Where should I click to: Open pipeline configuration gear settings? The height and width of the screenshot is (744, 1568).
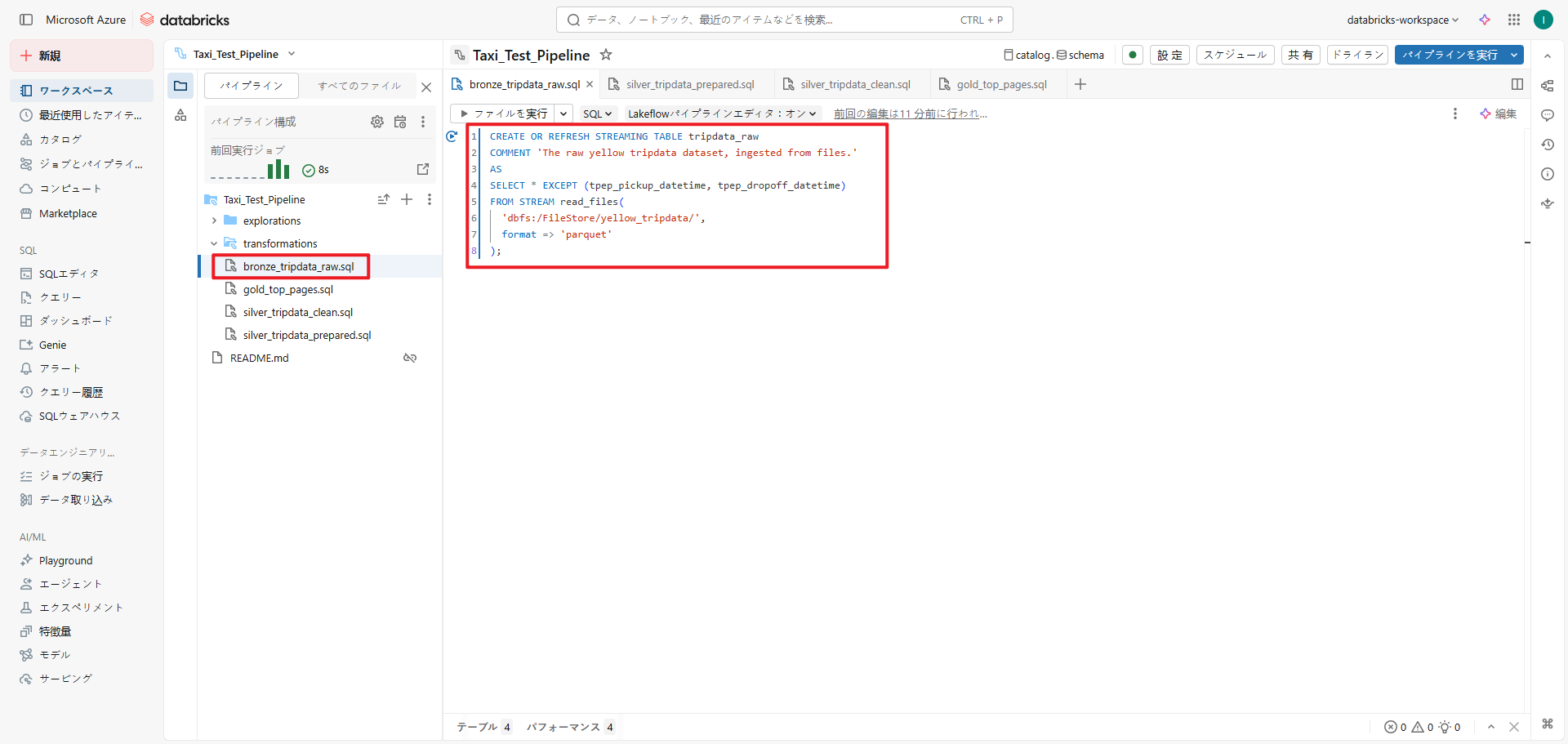tap(377, 122)
